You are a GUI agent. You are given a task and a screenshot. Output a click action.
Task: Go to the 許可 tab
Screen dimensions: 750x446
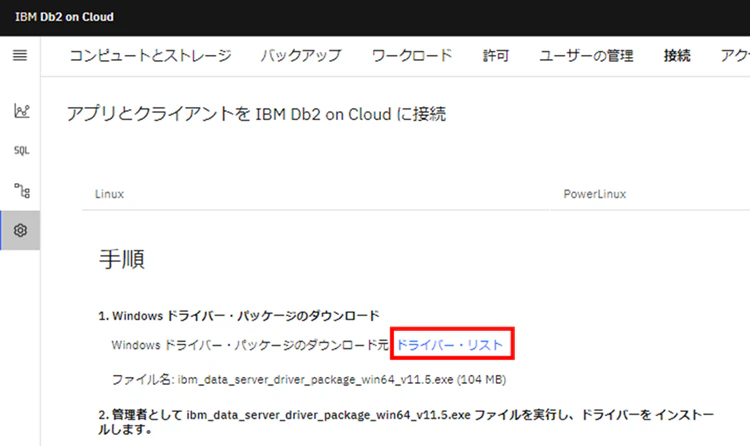(x=496, y=56)
